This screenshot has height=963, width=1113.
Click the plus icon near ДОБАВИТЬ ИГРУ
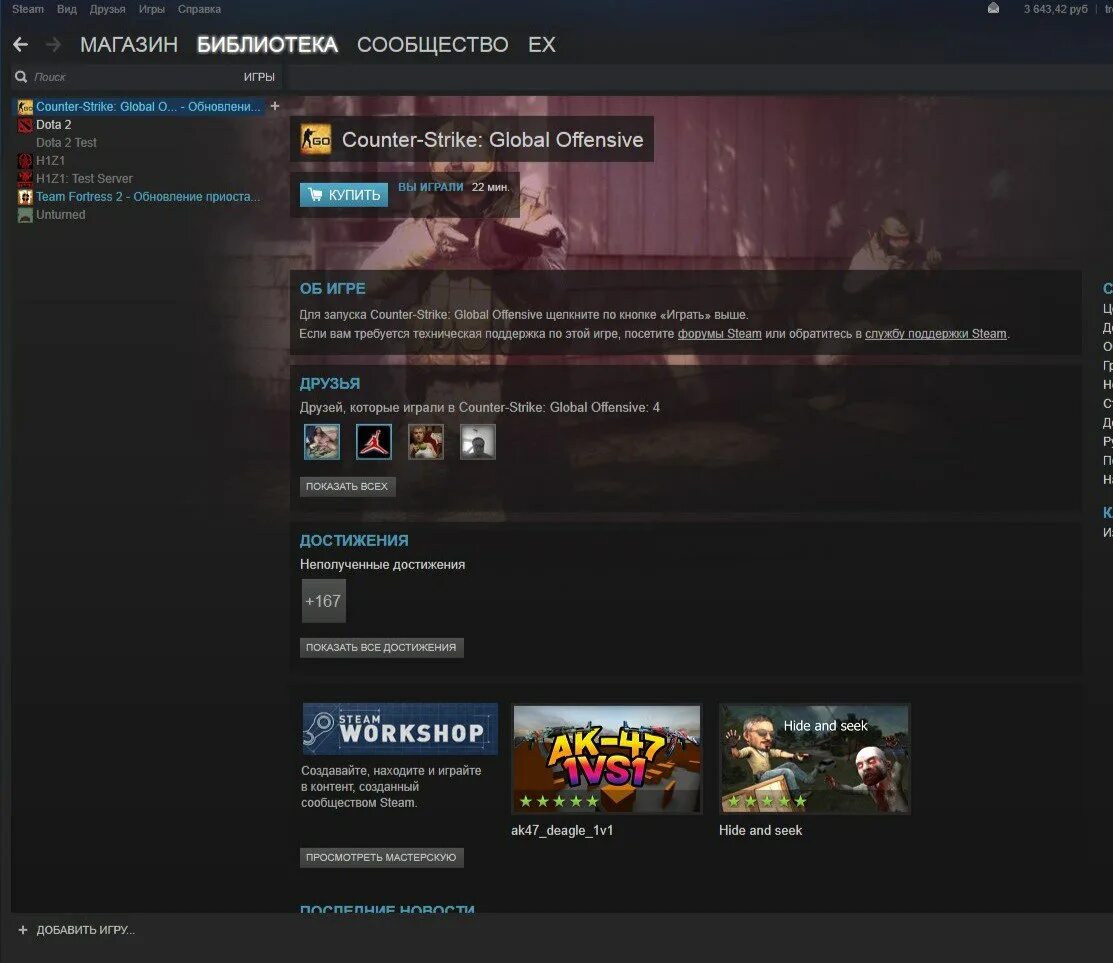(23, 930)
